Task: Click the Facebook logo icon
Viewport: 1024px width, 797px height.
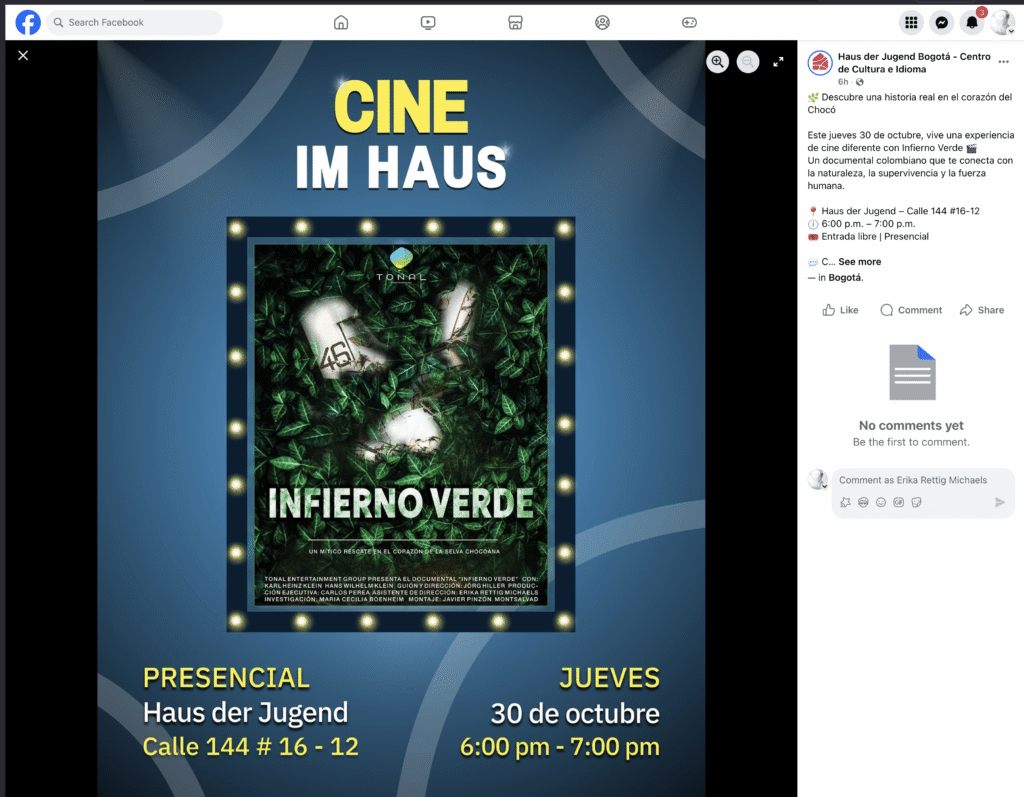Action: pos(28,22)
